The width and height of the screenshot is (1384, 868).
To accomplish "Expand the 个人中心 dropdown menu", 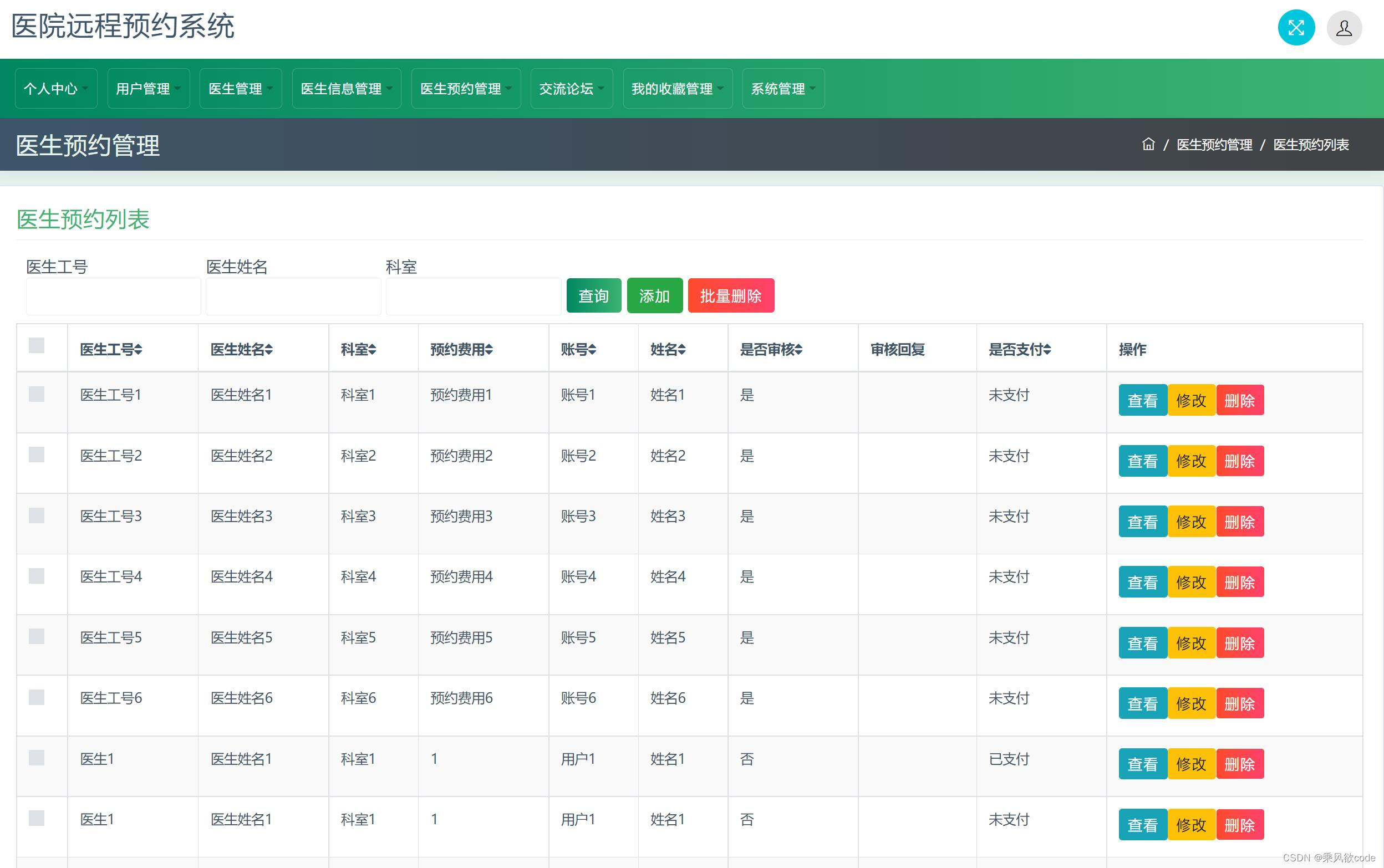I will click(55, 89).
